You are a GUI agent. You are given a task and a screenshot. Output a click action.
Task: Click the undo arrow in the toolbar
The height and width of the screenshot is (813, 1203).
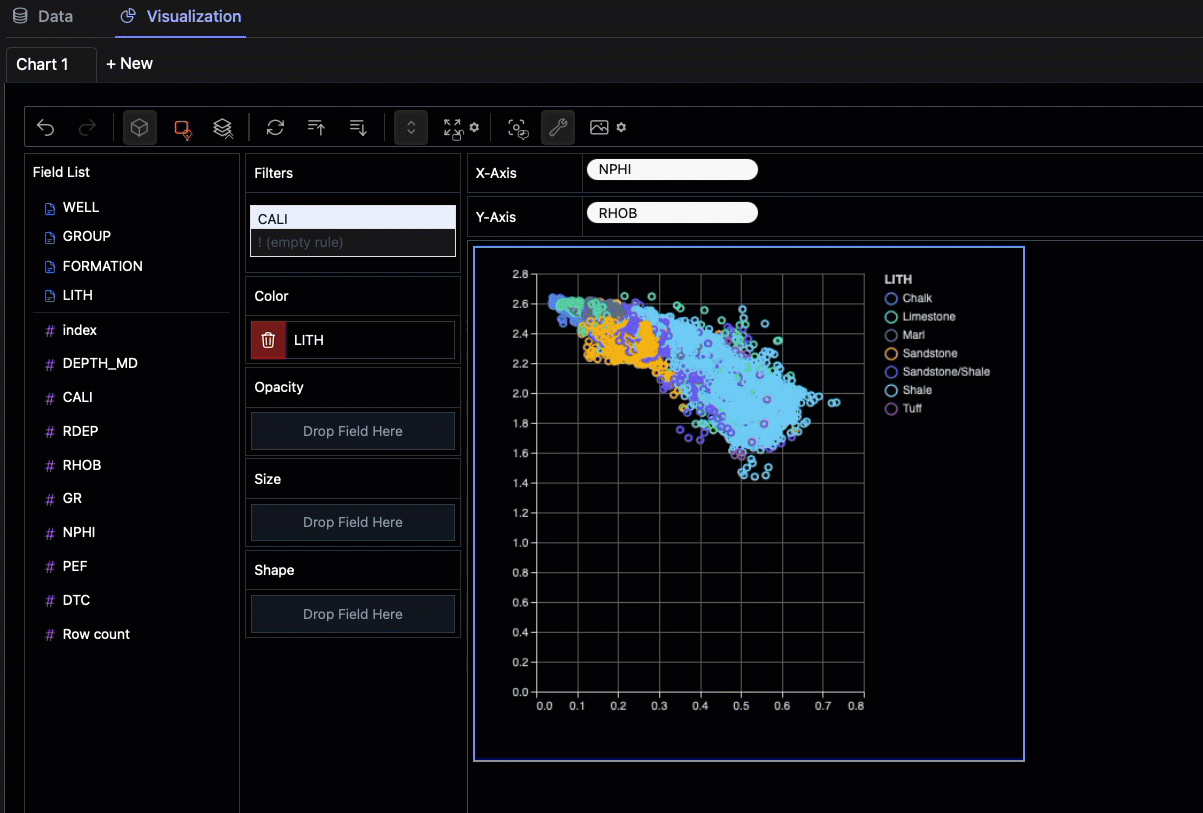(x=46, y=127)
